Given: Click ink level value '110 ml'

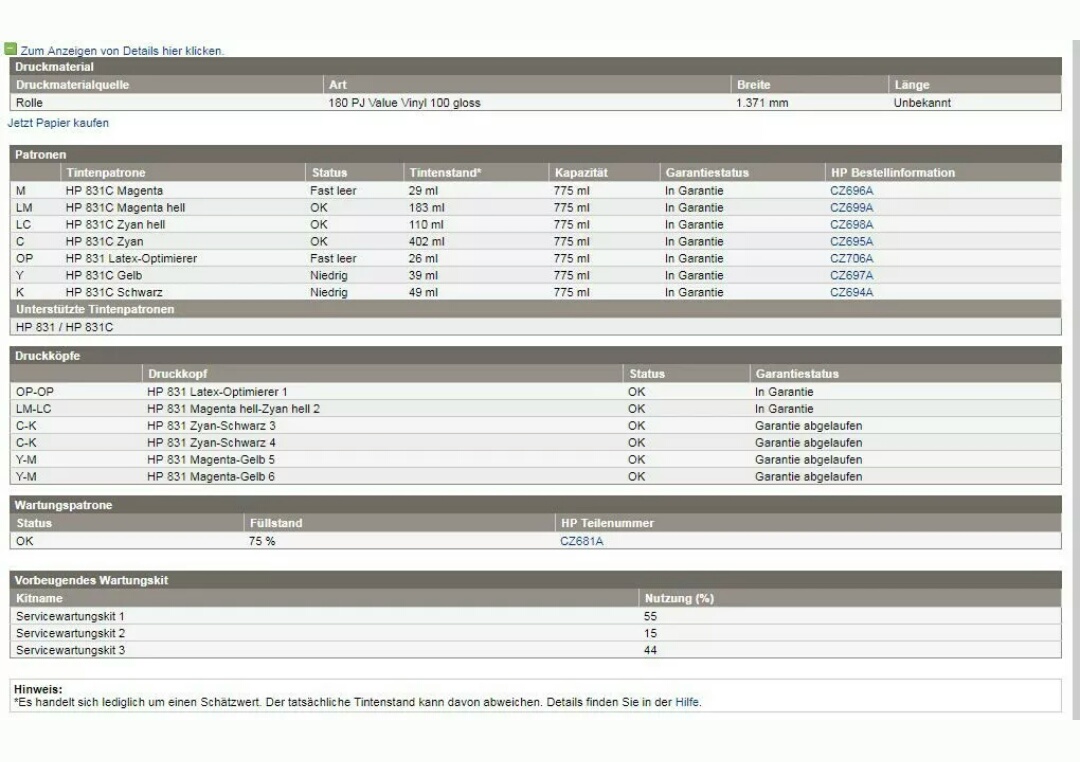Looking at the screenshot, I should point(426,225).
